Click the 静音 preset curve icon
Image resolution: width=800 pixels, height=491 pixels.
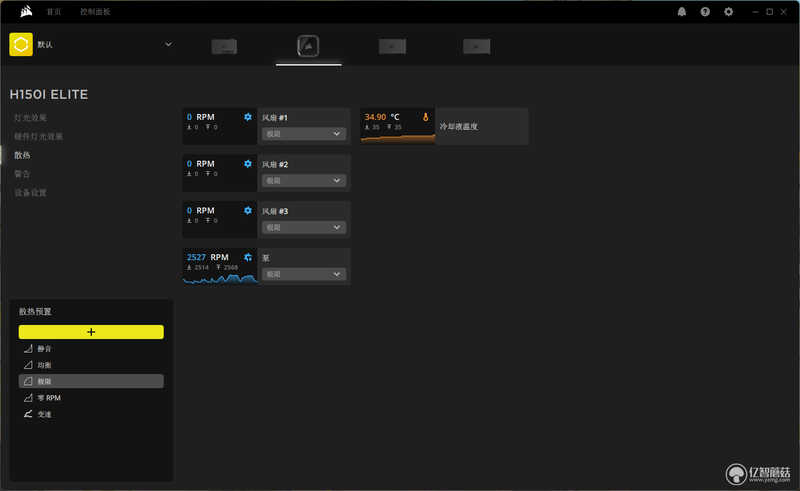coord(28,349)
